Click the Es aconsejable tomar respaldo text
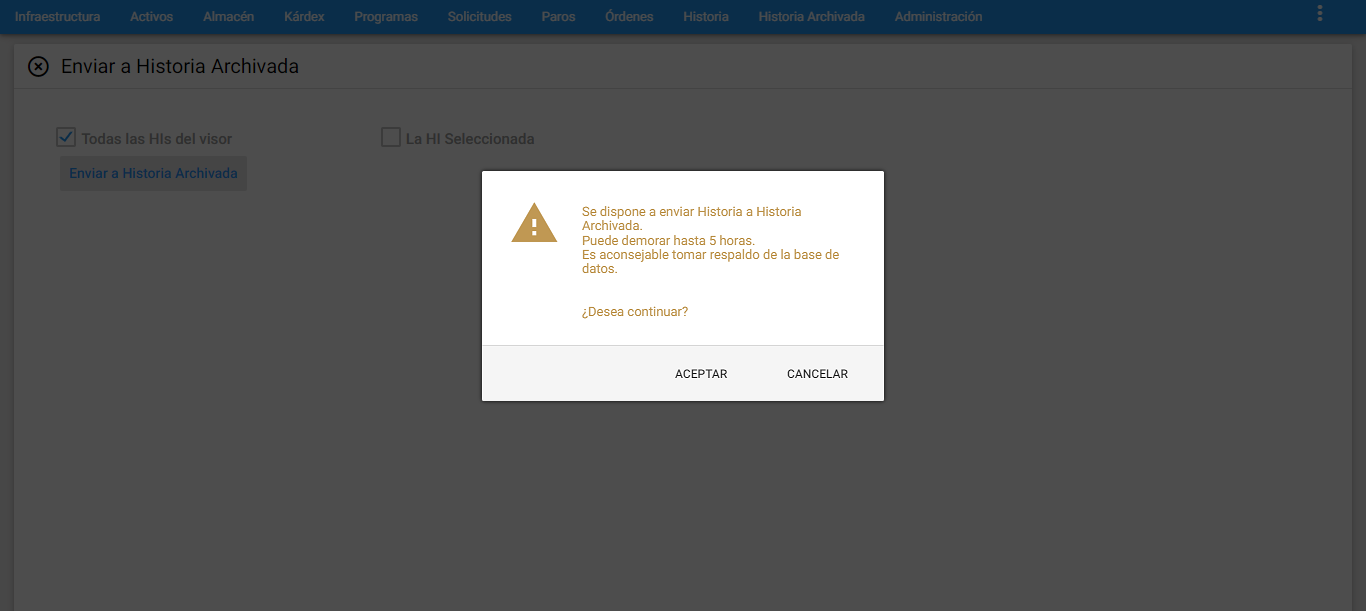 710,262
